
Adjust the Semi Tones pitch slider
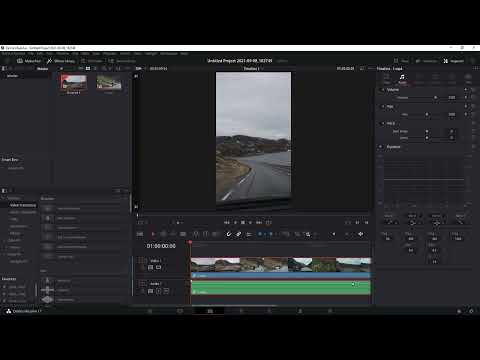pyautogui.click(x=427, y=131)
